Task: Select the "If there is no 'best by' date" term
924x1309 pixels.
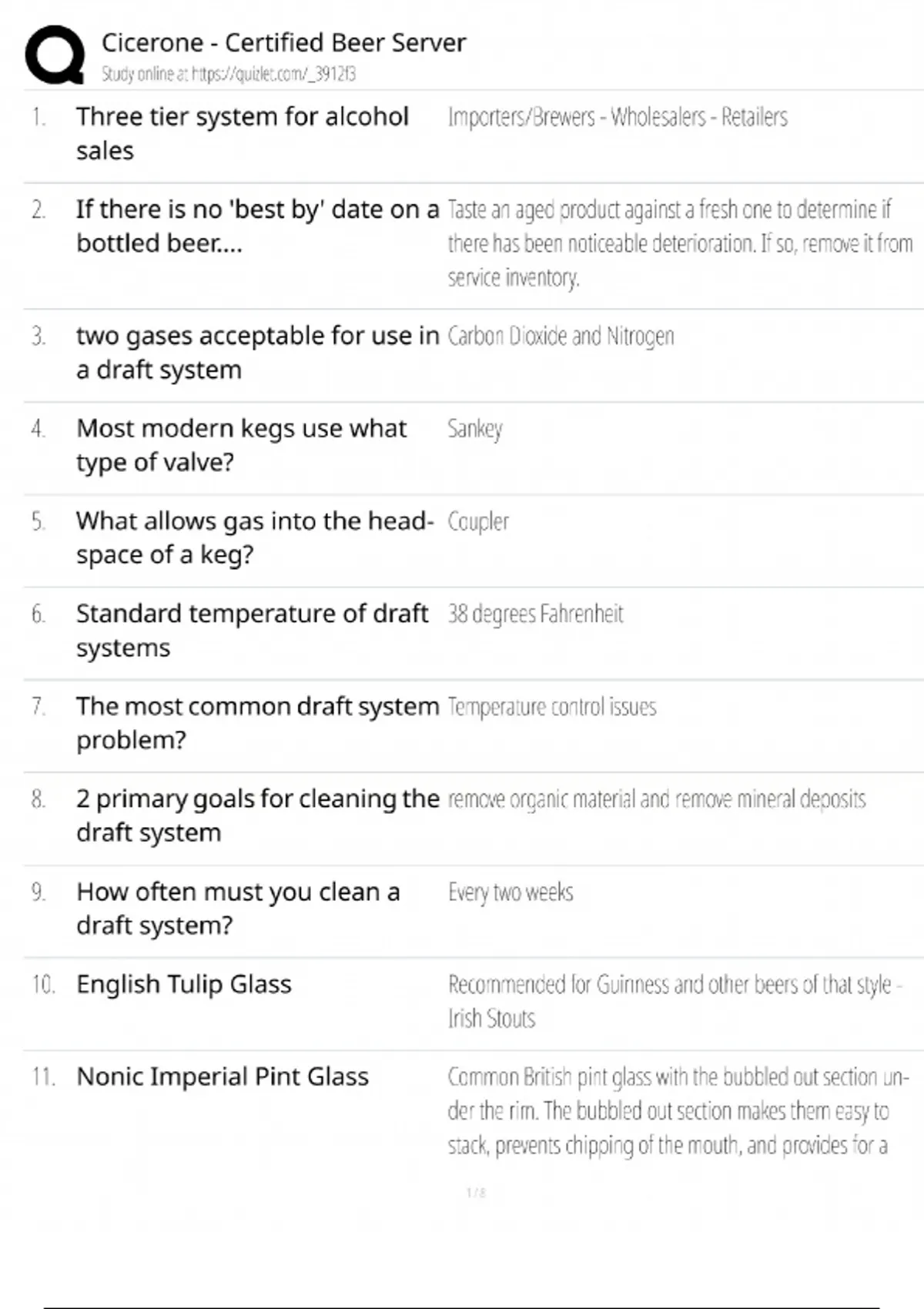Action: (257, 226)
